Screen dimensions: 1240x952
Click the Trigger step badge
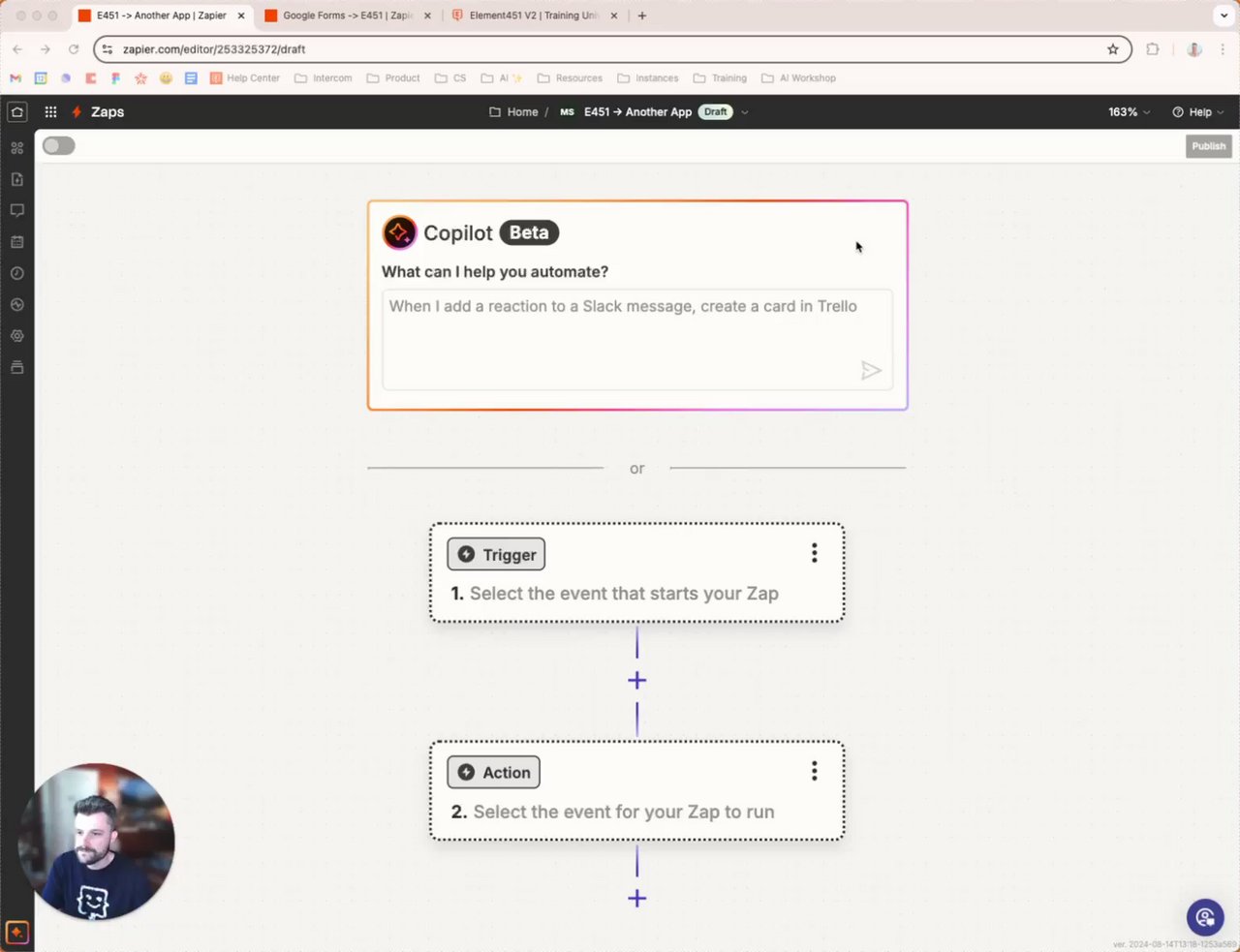(x=496, y=554)
